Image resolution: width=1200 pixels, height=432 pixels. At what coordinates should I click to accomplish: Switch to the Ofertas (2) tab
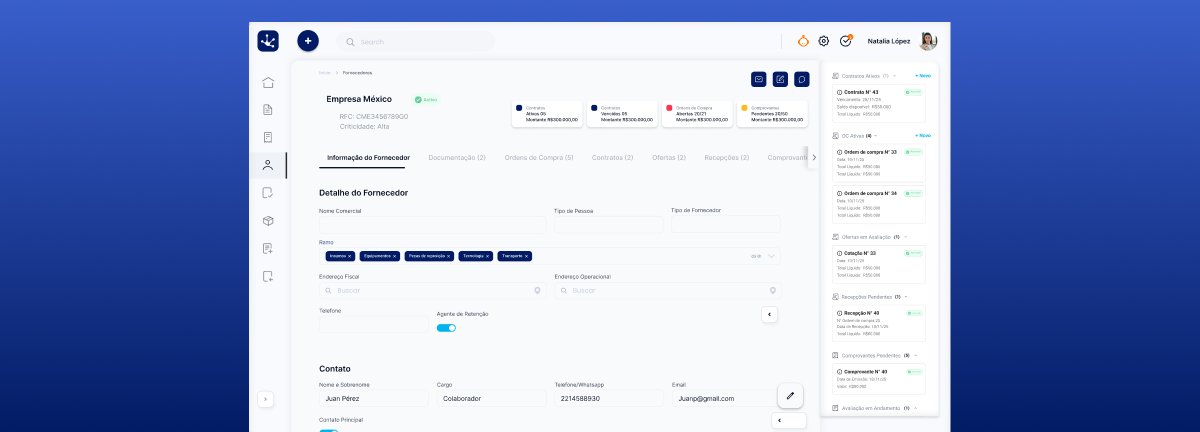pyautogui.click(x=669, y=158)
